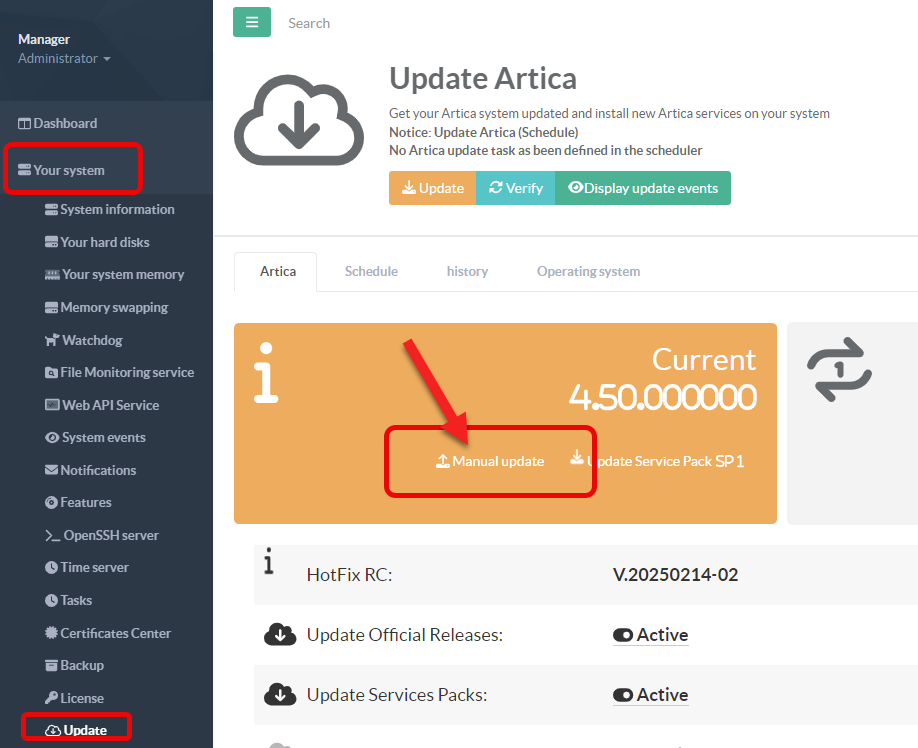Image resolution: width=918 pixels, height=748 pixels.
Task: Click the Time server clock icon
Action: (x=52, y=568)
